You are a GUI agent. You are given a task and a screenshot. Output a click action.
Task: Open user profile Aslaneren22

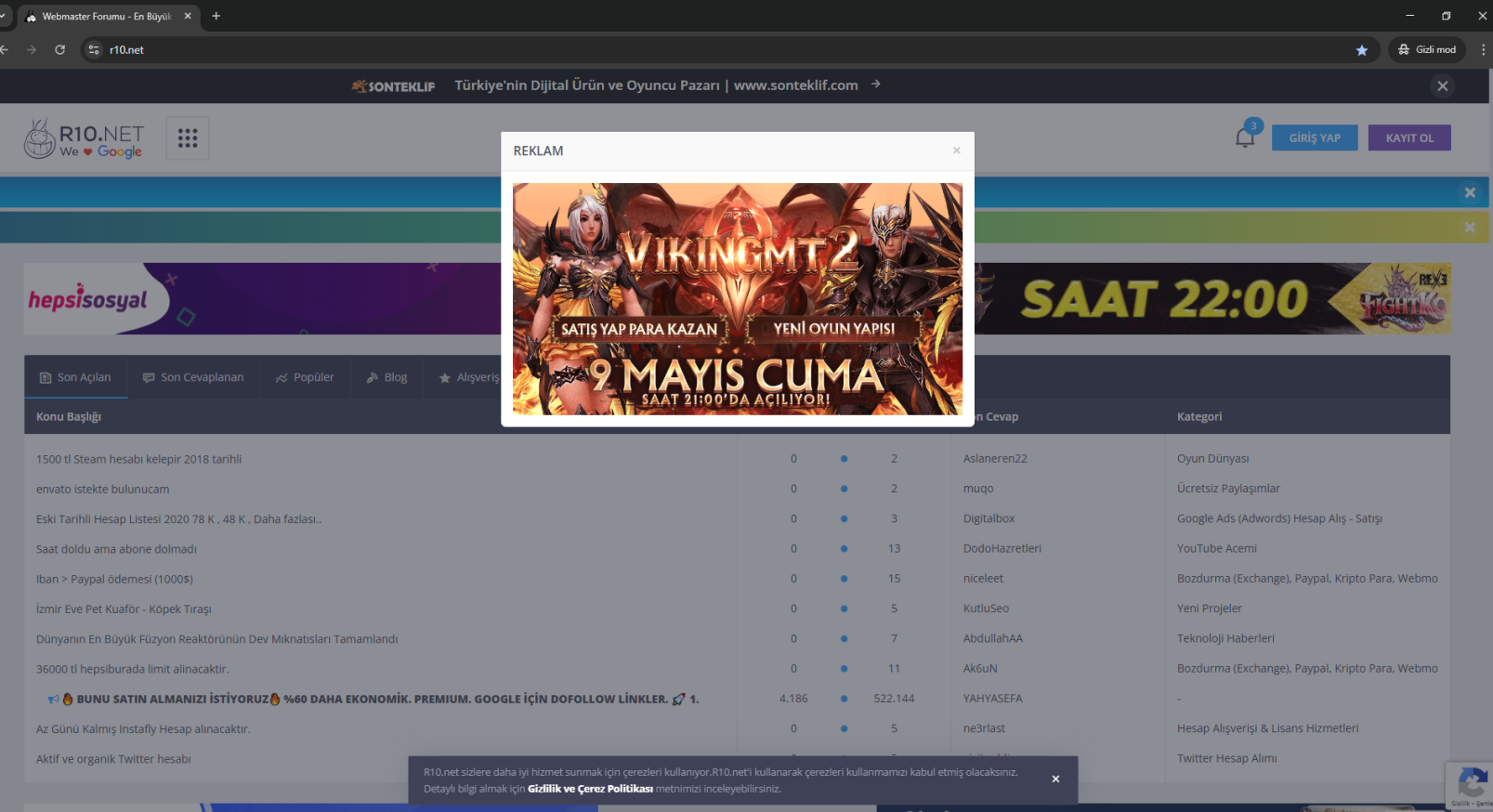coord(995,459)
